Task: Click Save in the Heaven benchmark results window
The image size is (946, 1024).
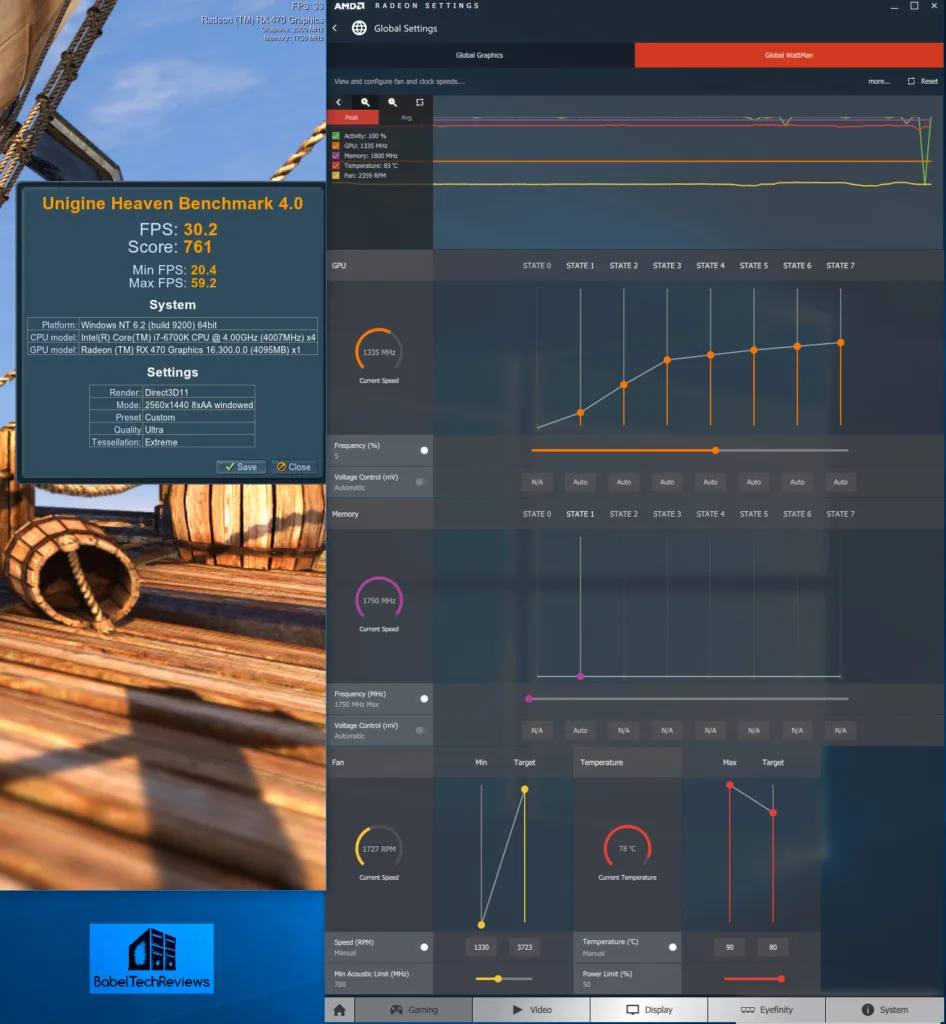Action: [240, 466]
